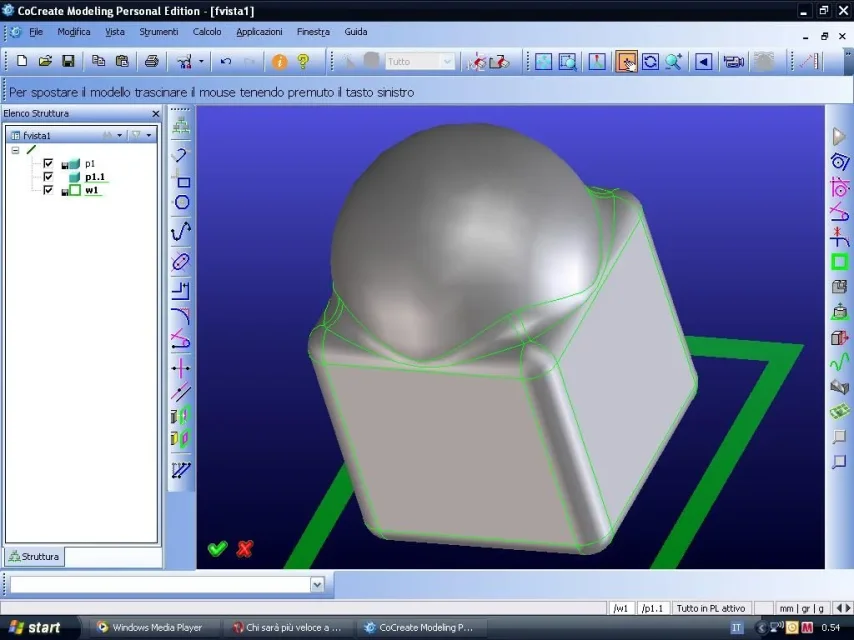
Task: Click the /p1.1 status bar field
Action: [652, 608]
